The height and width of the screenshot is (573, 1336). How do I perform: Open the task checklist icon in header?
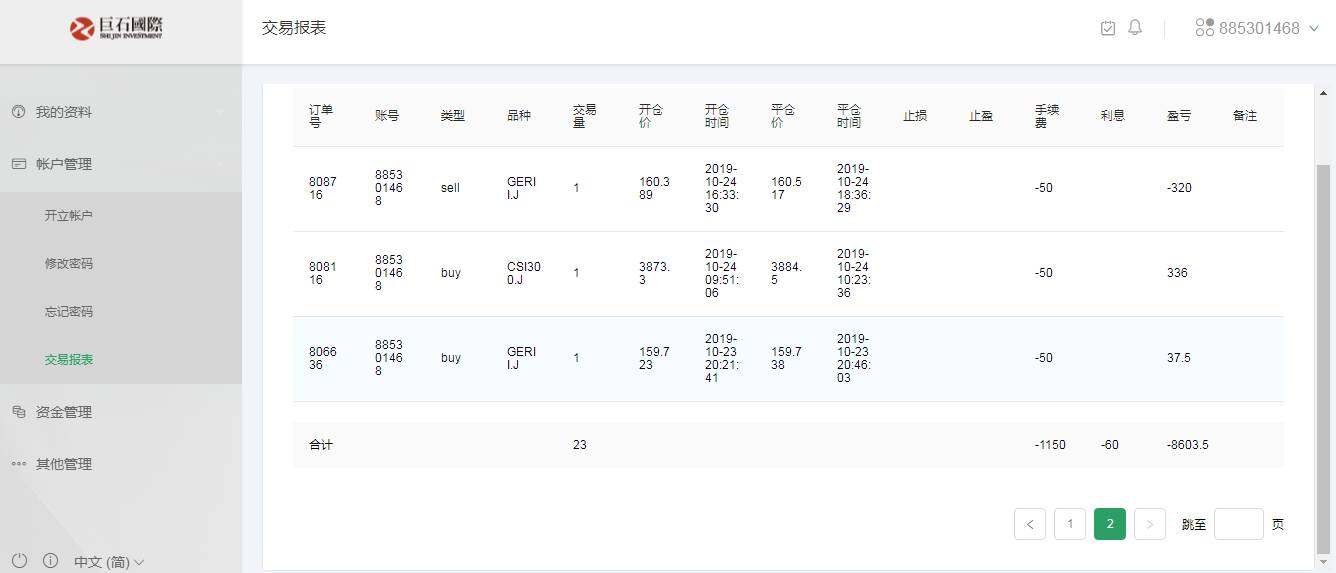1108,29
